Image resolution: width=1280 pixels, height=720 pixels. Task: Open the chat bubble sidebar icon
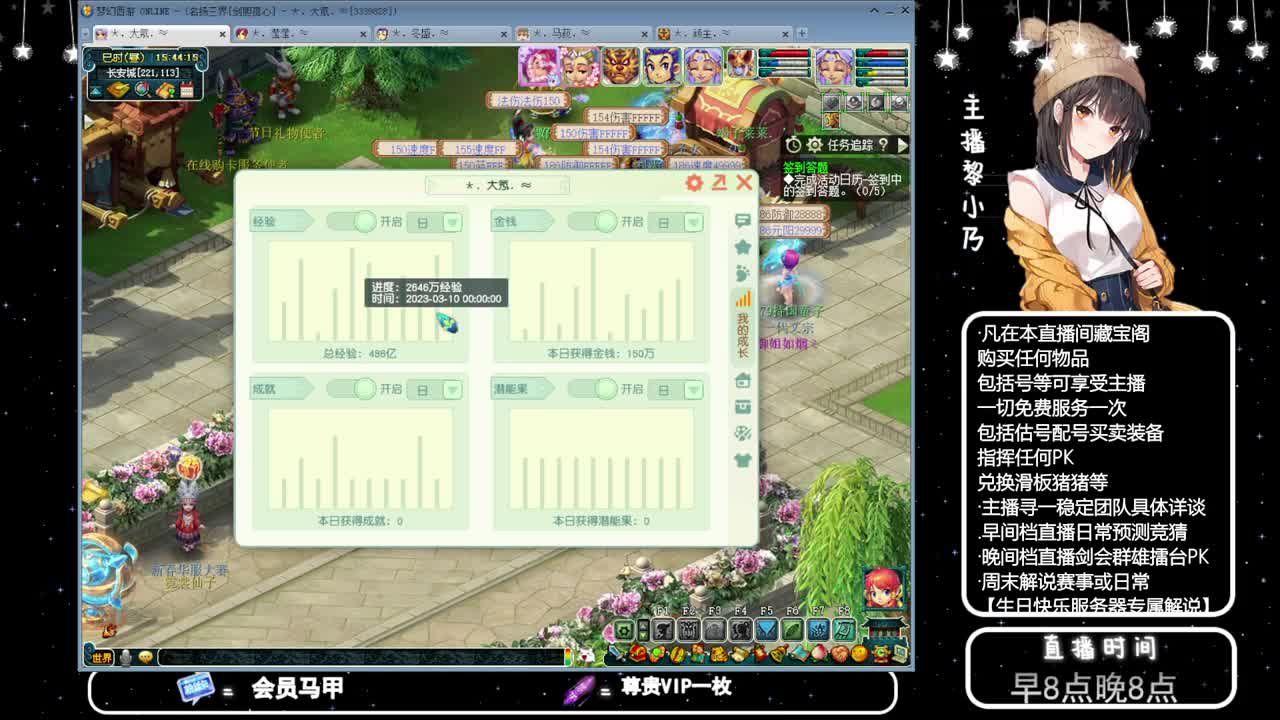(742, 220)
